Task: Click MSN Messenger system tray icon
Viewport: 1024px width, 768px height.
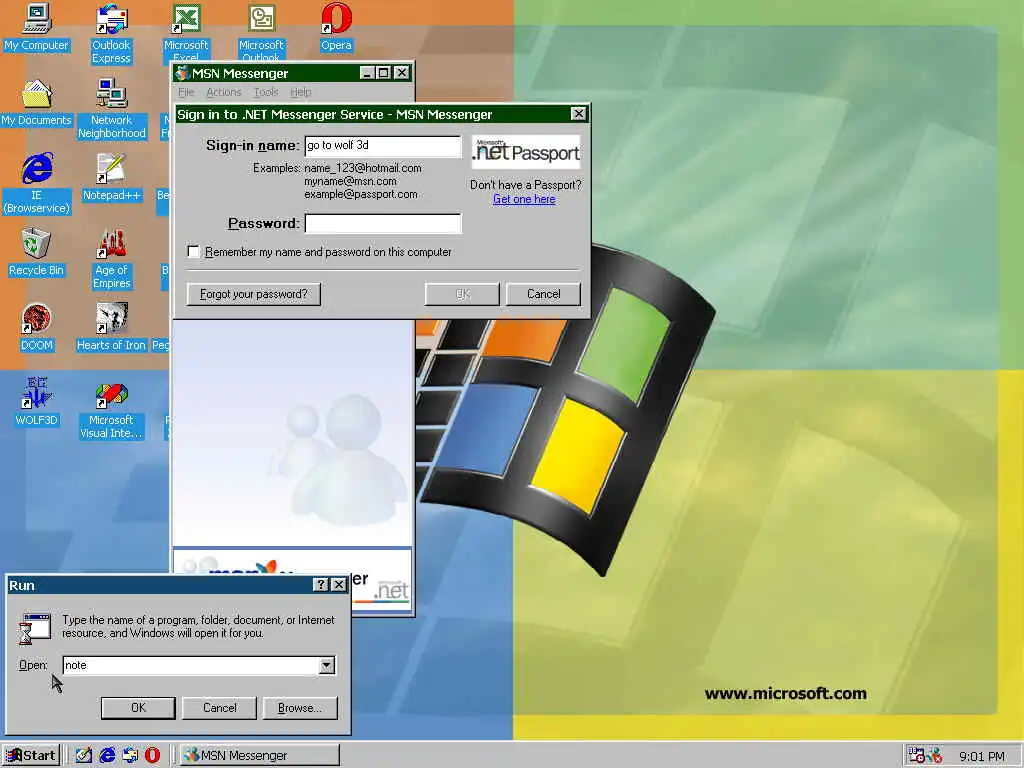Action: pyautogui.click(x=934, y=755)
